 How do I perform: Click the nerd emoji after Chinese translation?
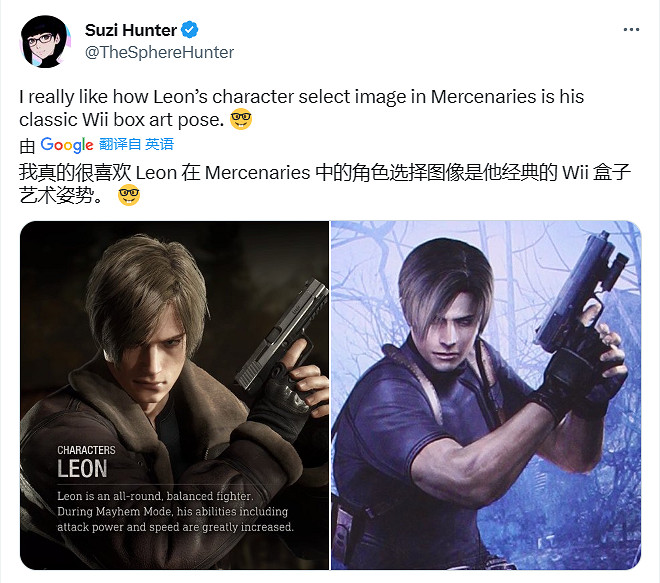129,195
